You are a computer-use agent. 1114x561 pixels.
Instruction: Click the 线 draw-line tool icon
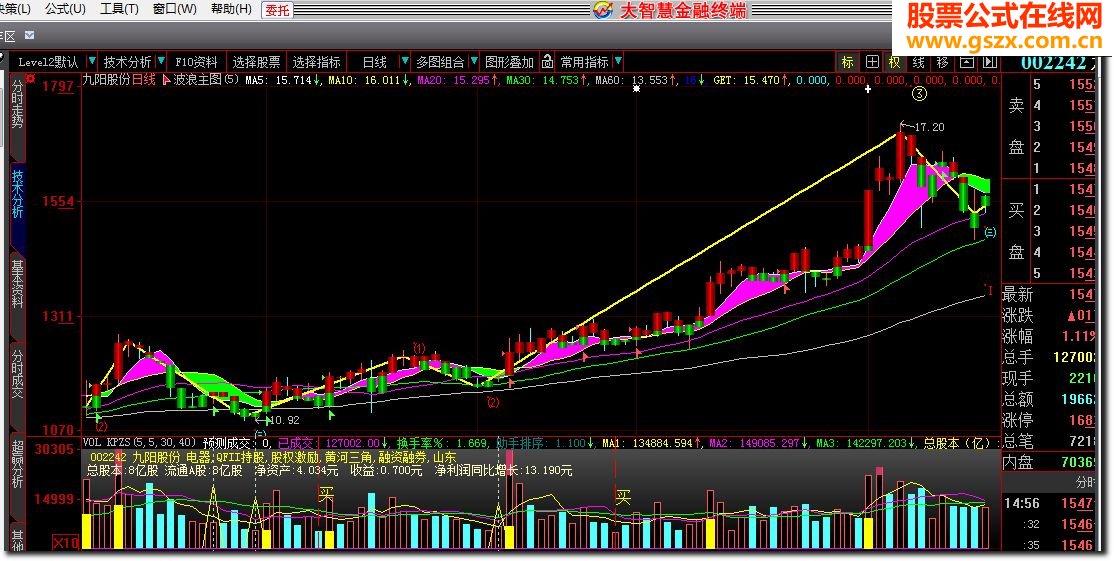coord(919,62)
